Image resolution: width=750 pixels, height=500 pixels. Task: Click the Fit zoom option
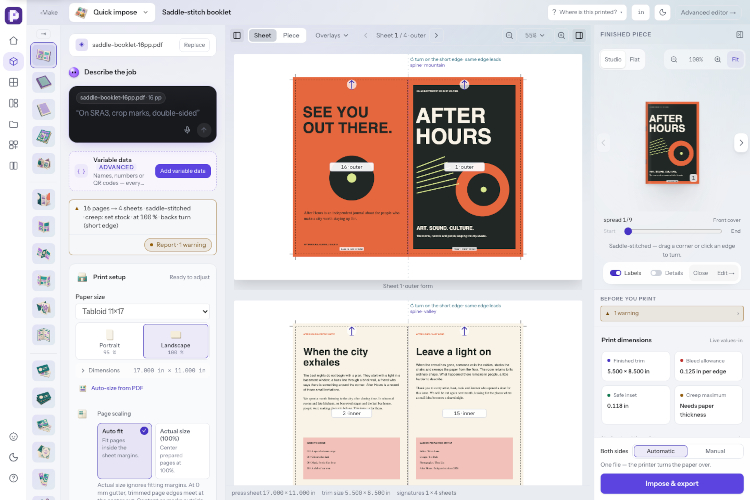click(735, 59)
